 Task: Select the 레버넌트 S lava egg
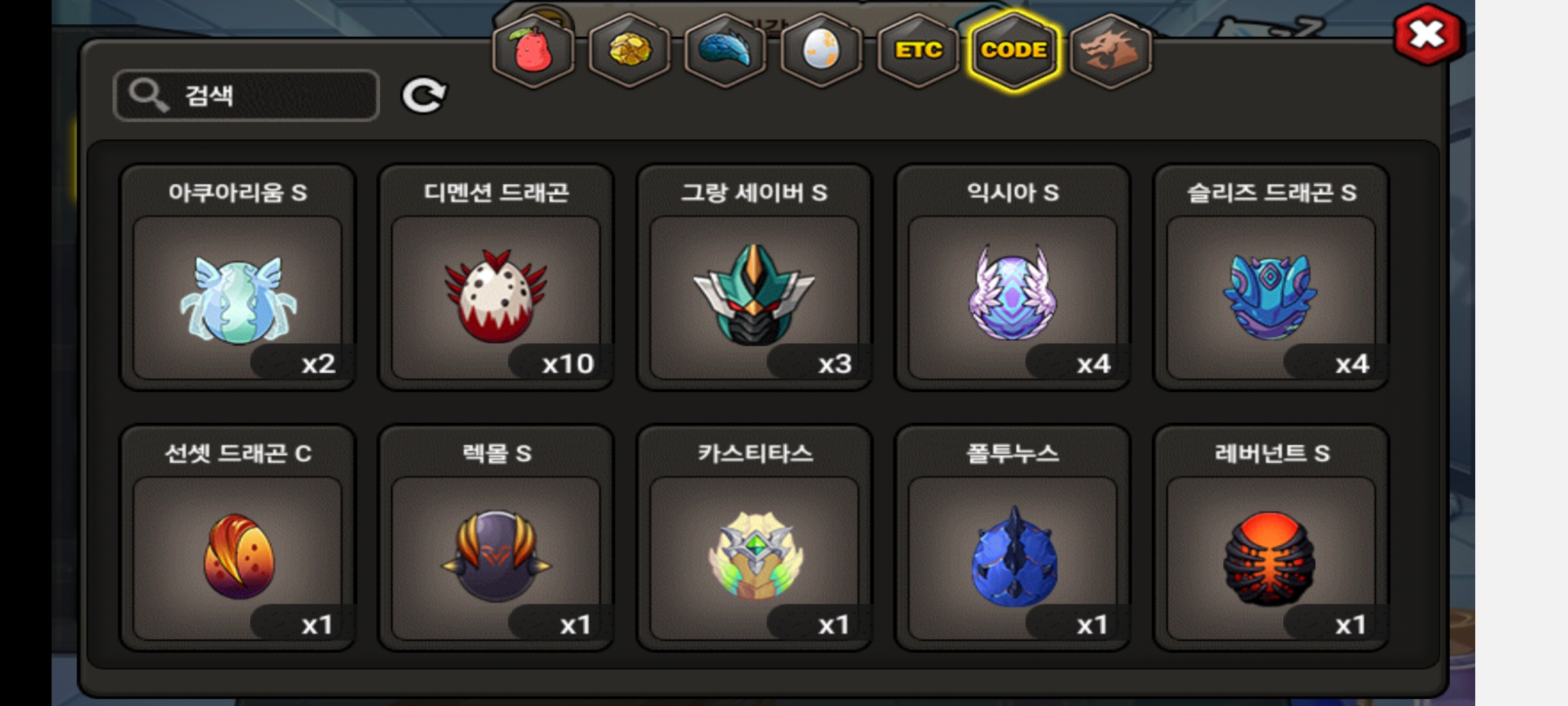pyautogui.click(x=1271, y=538)
